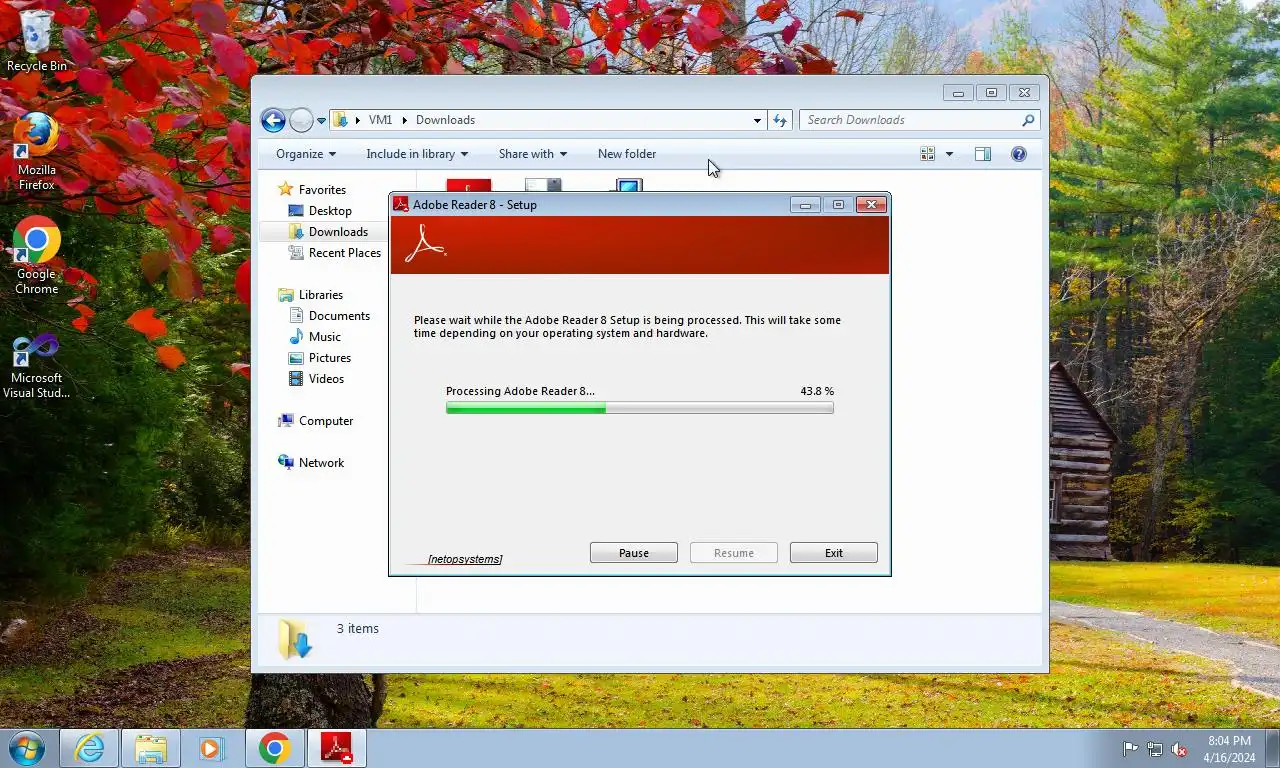Minimize the Adobe Reader setup window

click(805, 205)
